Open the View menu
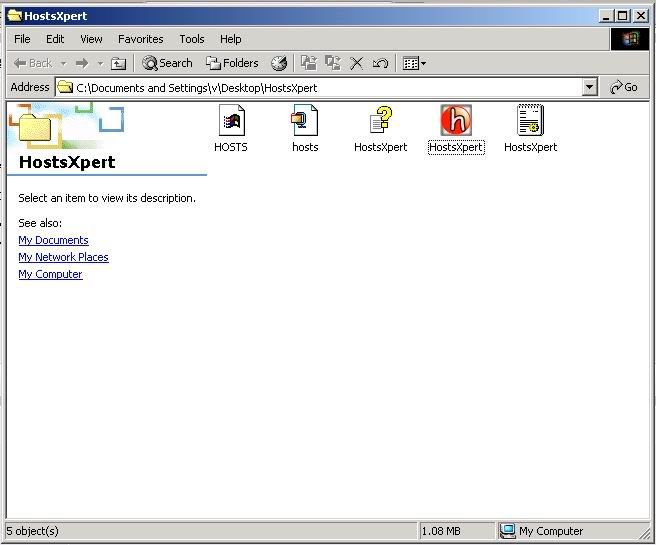 click(x=91, y=39)
